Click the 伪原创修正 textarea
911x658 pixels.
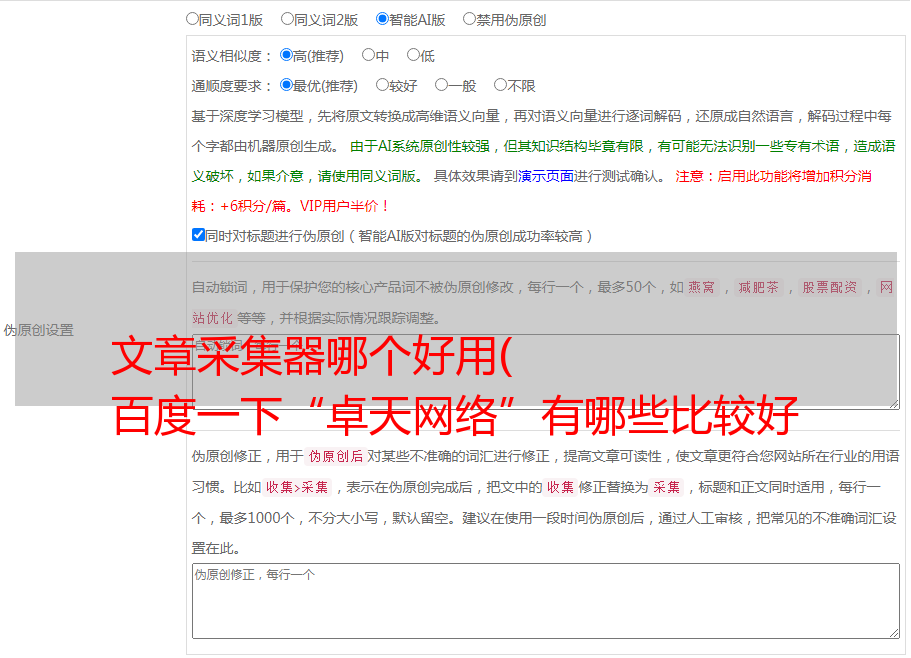[x=546, y=601]
